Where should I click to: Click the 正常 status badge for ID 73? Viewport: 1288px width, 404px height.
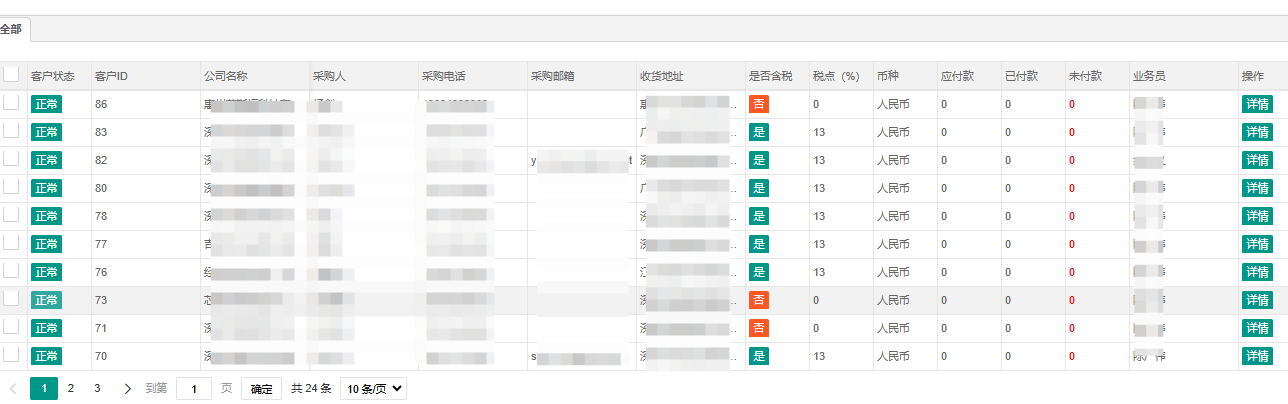point(46,300)
